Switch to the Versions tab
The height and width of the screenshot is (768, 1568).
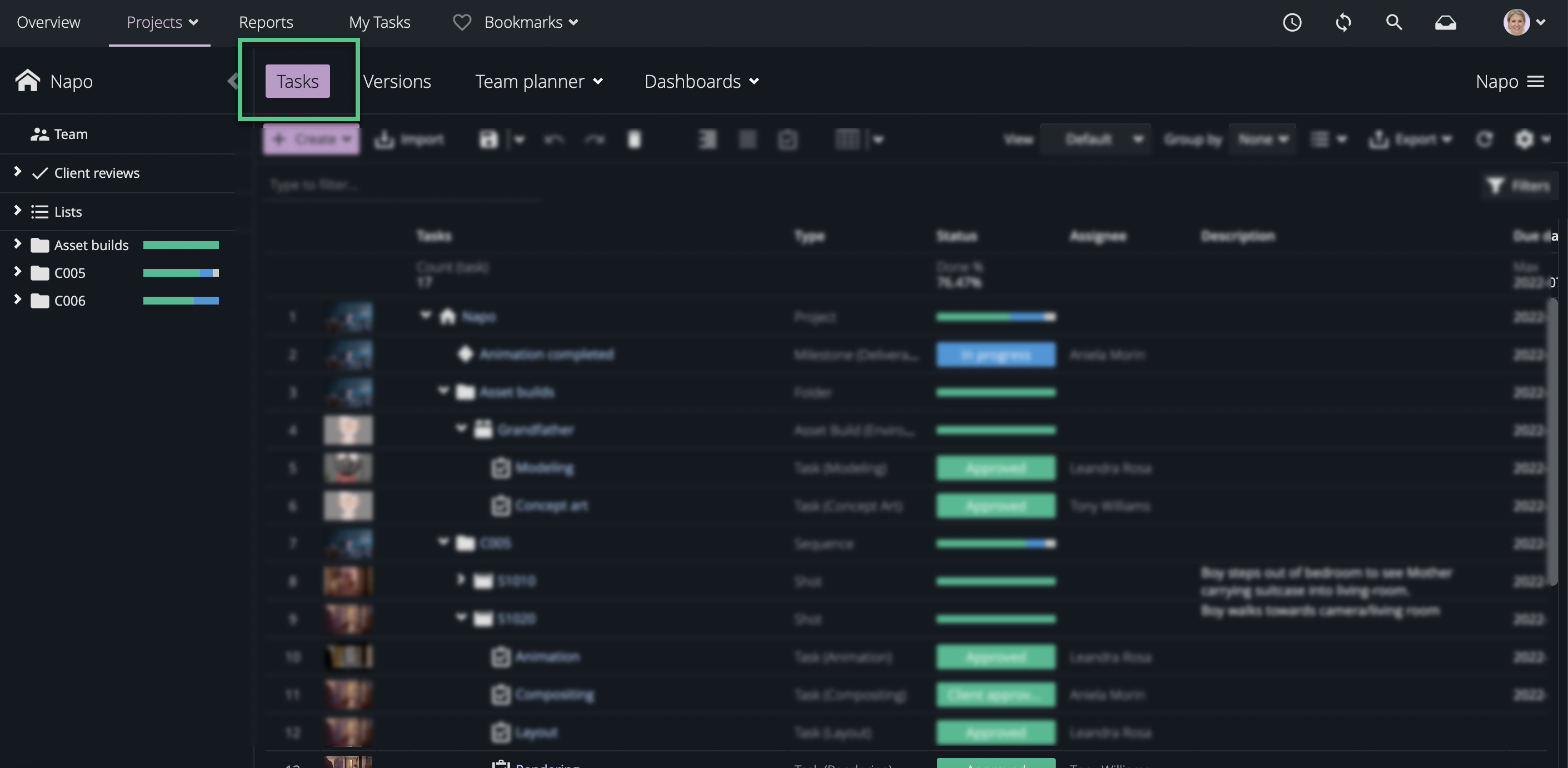coord(397,81)
